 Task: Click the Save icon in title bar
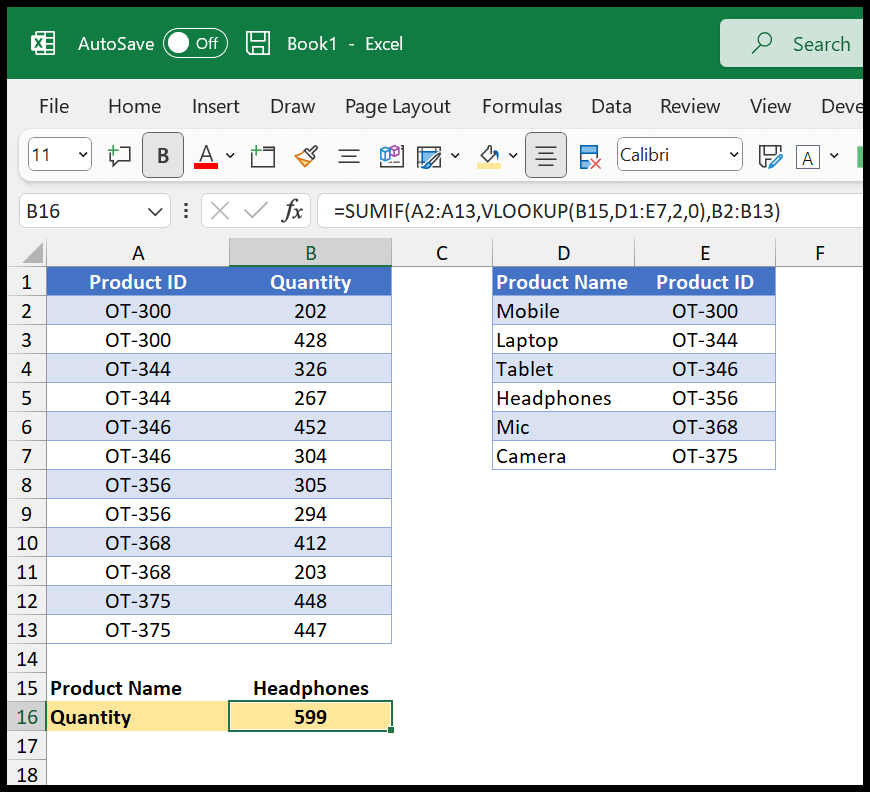258,43
